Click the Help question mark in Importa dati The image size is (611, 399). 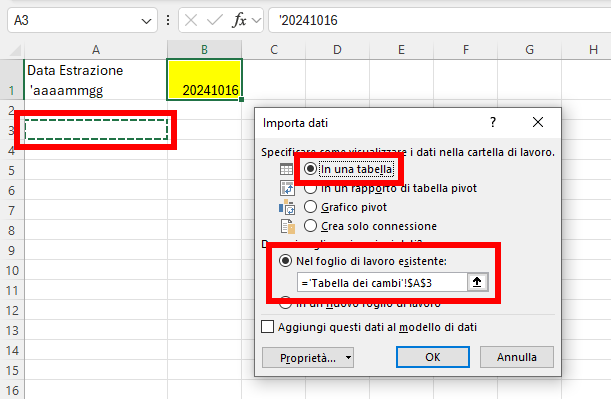493,122
